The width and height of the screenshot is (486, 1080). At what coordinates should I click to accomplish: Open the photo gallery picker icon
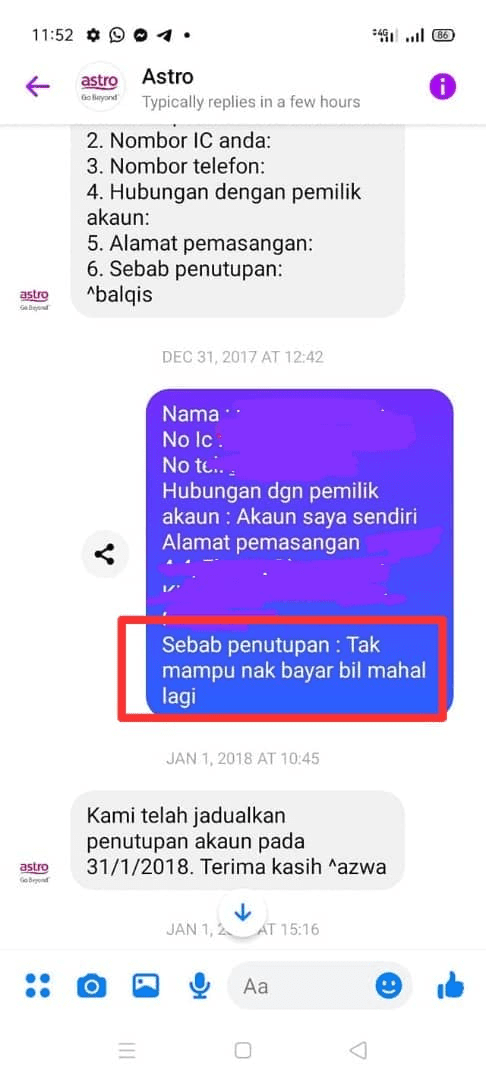(x=145, y=986)
